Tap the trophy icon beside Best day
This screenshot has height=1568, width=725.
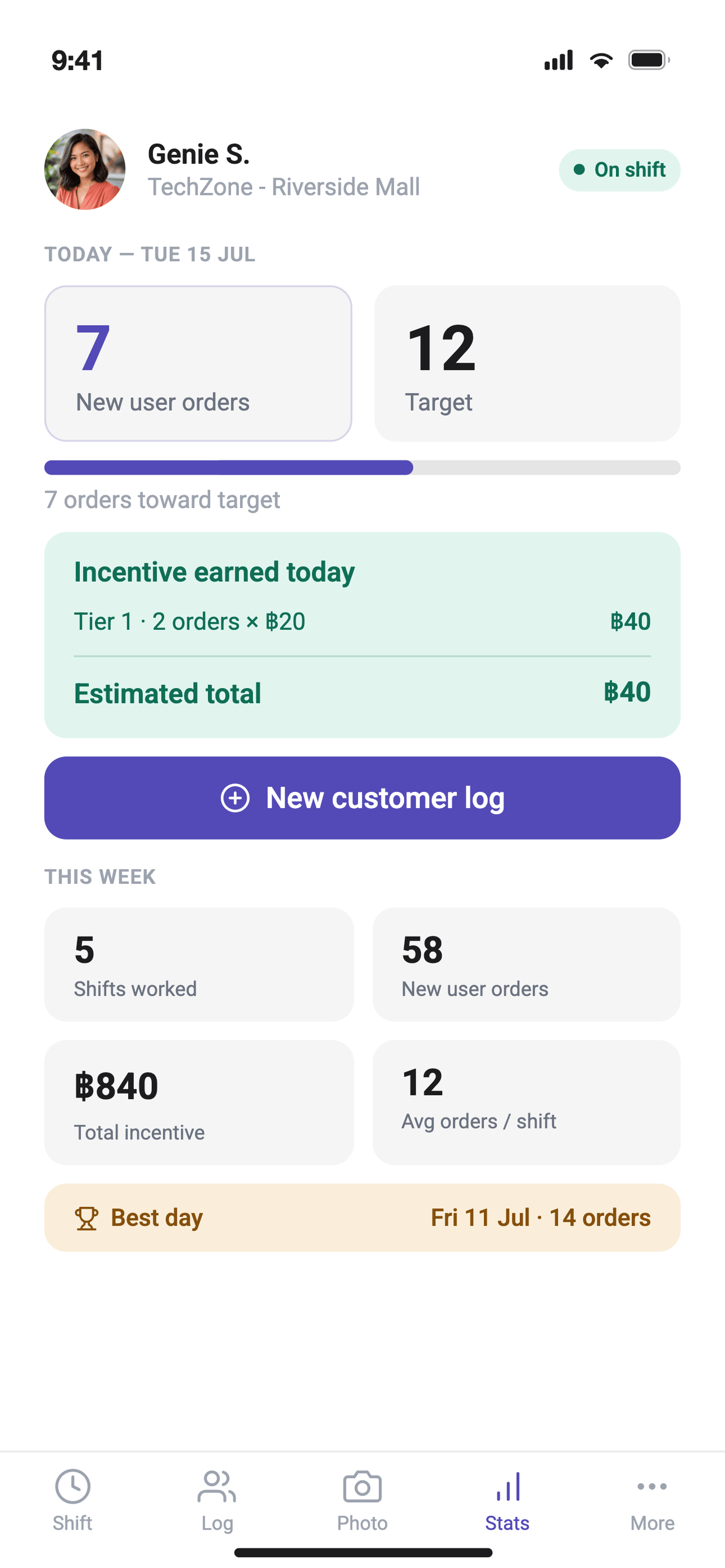[x=86, y=1218]
